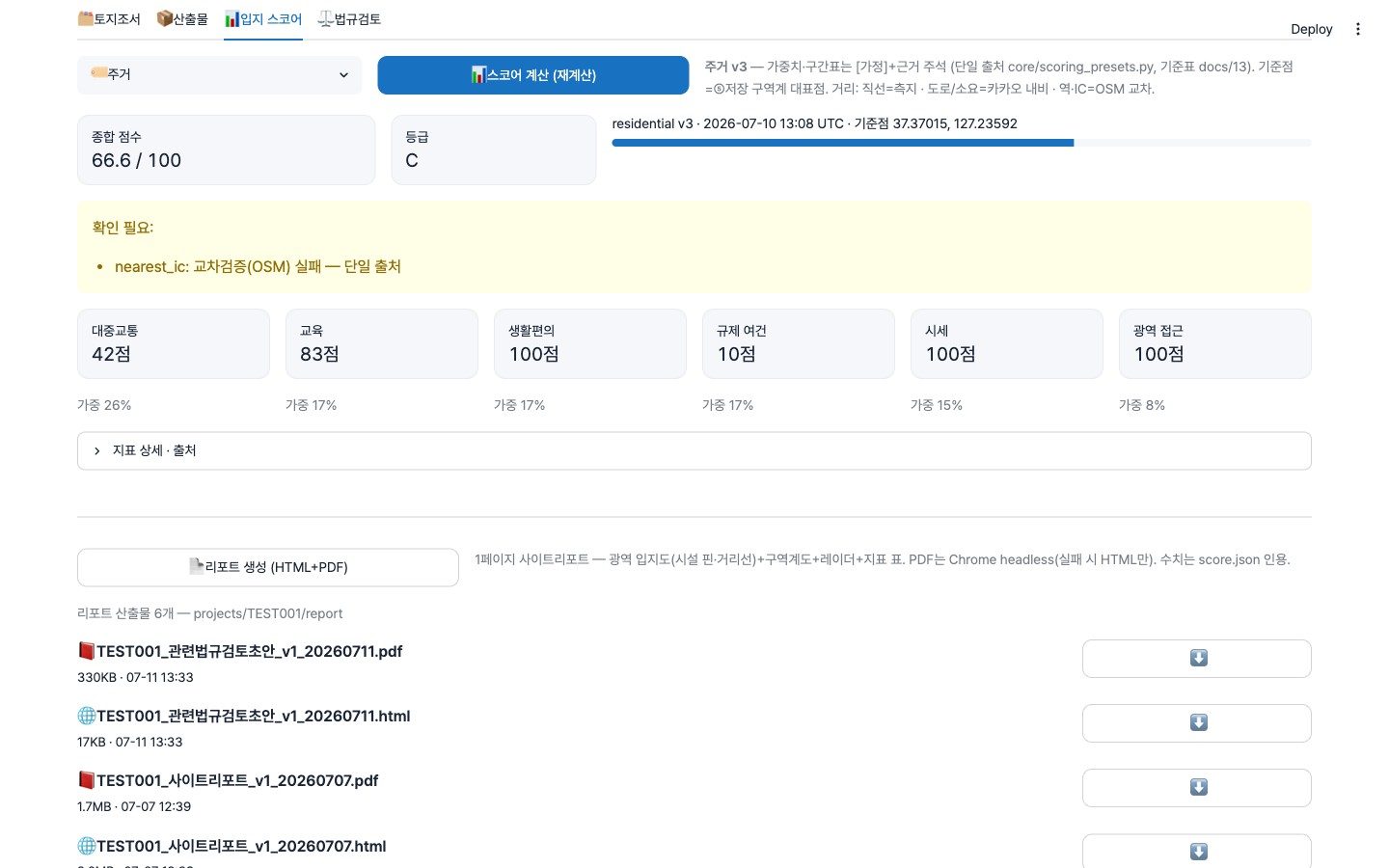1389x868 pixels.
Task: Go to the 법규검토 tab
Action: point(349,19)
